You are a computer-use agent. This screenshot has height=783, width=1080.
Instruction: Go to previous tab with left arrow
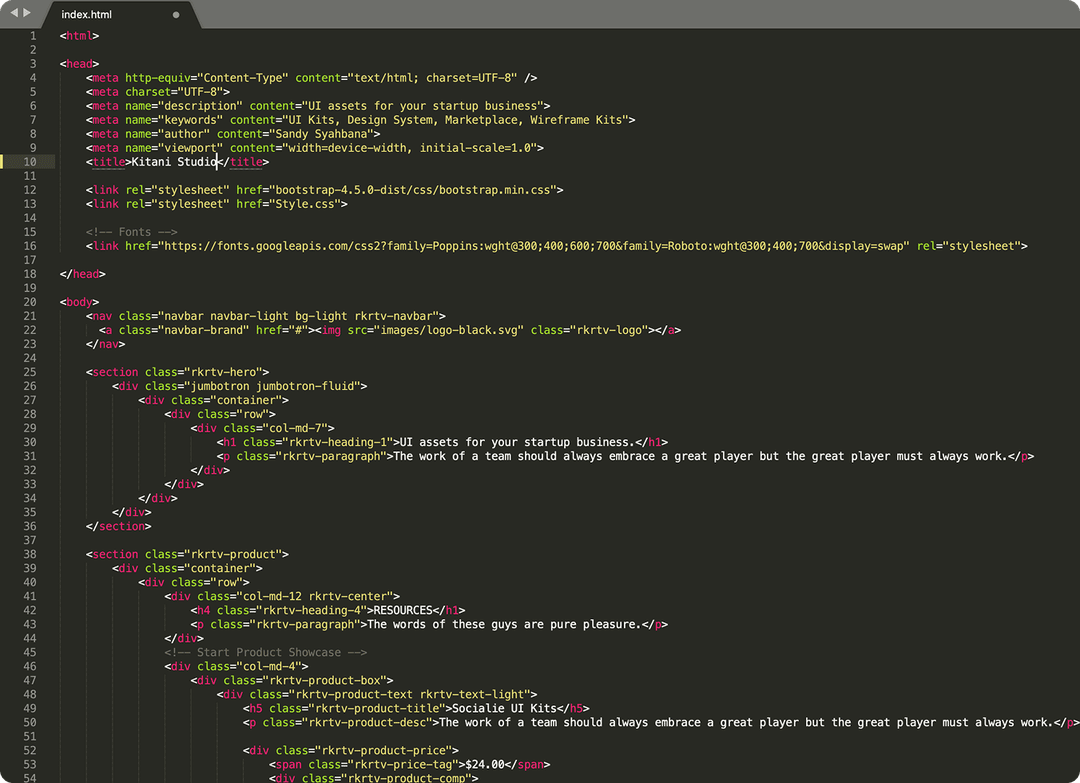tap(14, 12)
